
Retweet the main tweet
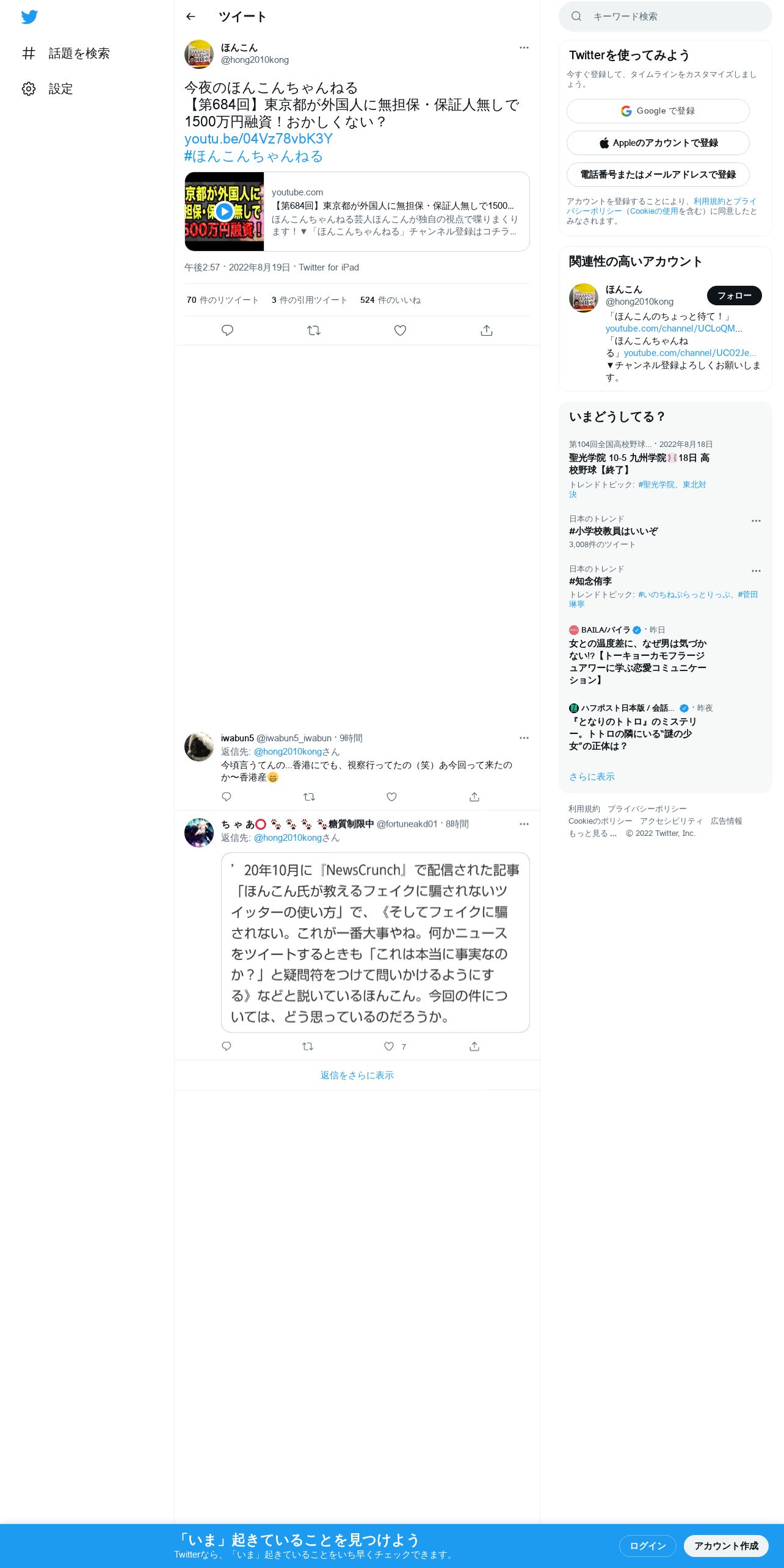tap(314, 330)
